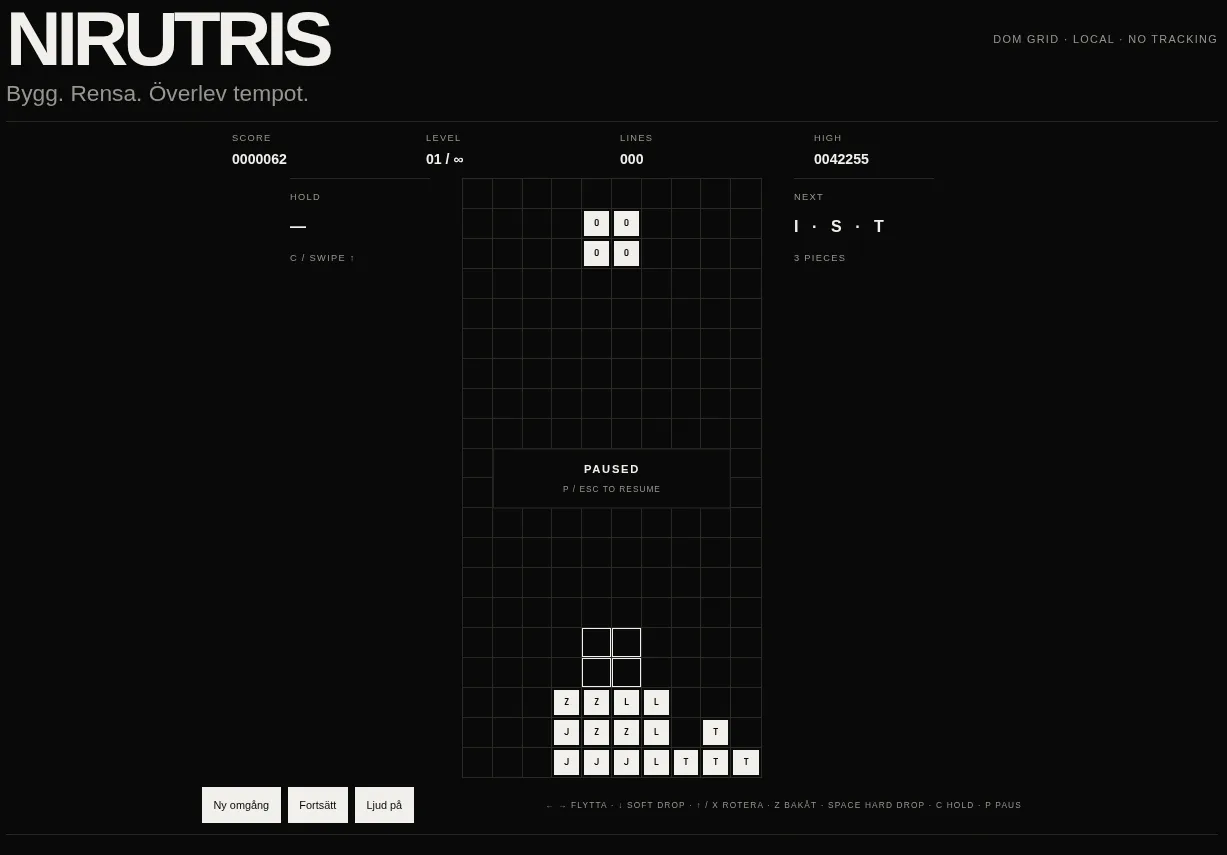Click the PAUSED overlay heading
Image resolution: width=1227 pixels, height=855 pixels.
pos(612,469)
